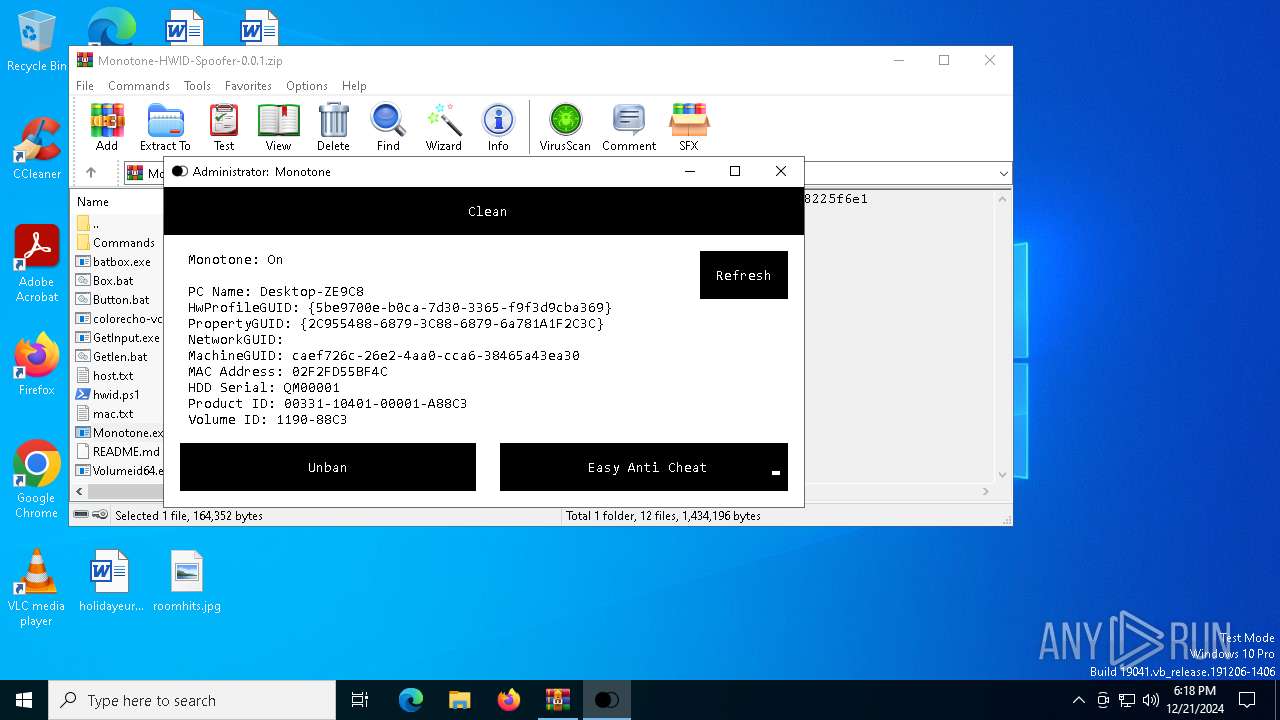
Task: Open roomhits.jpg desktop image file
Action: (x=187, y=580)
